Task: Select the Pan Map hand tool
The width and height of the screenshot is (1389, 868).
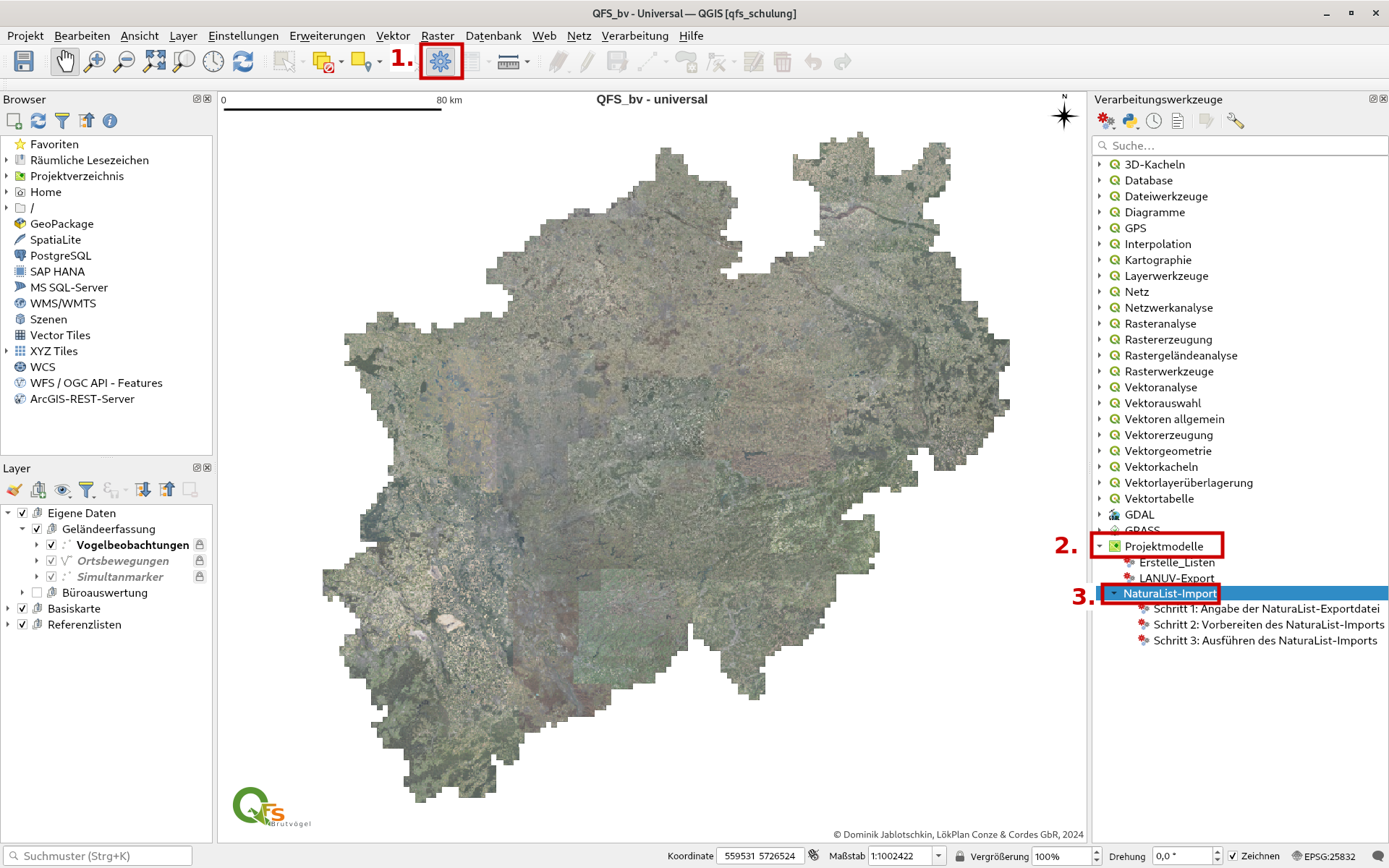Action: click(x=65, y=62)
